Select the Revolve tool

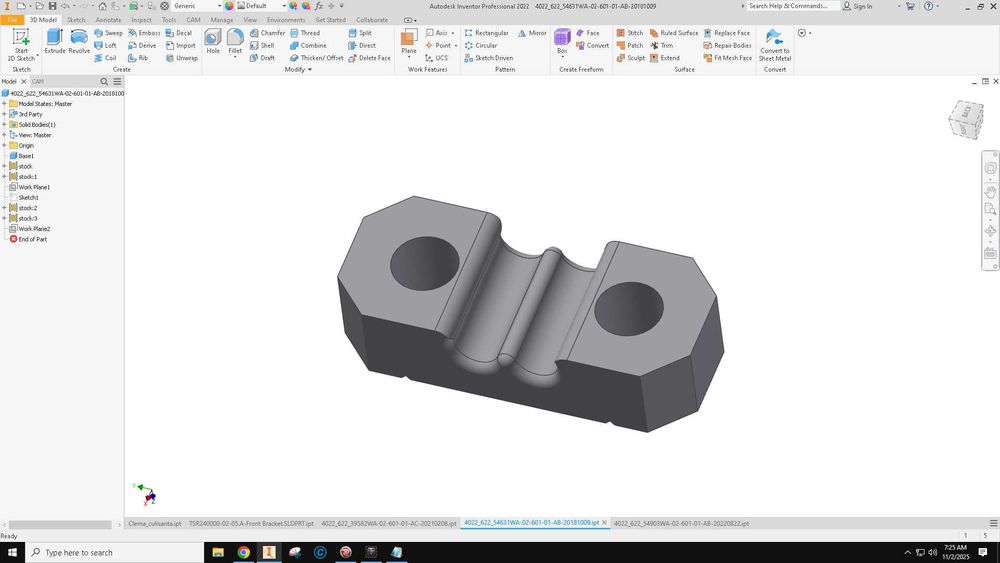click(79, 41)
